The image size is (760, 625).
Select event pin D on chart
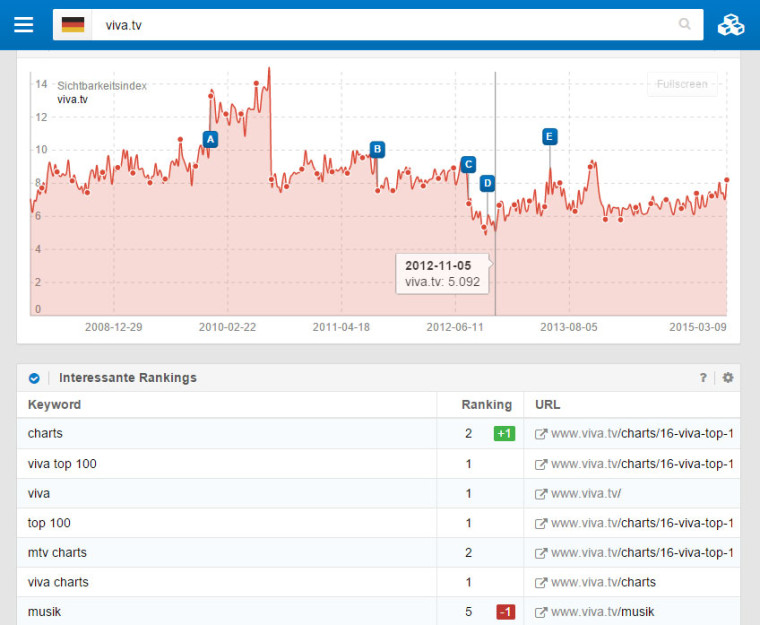click(x=487, y=183)
